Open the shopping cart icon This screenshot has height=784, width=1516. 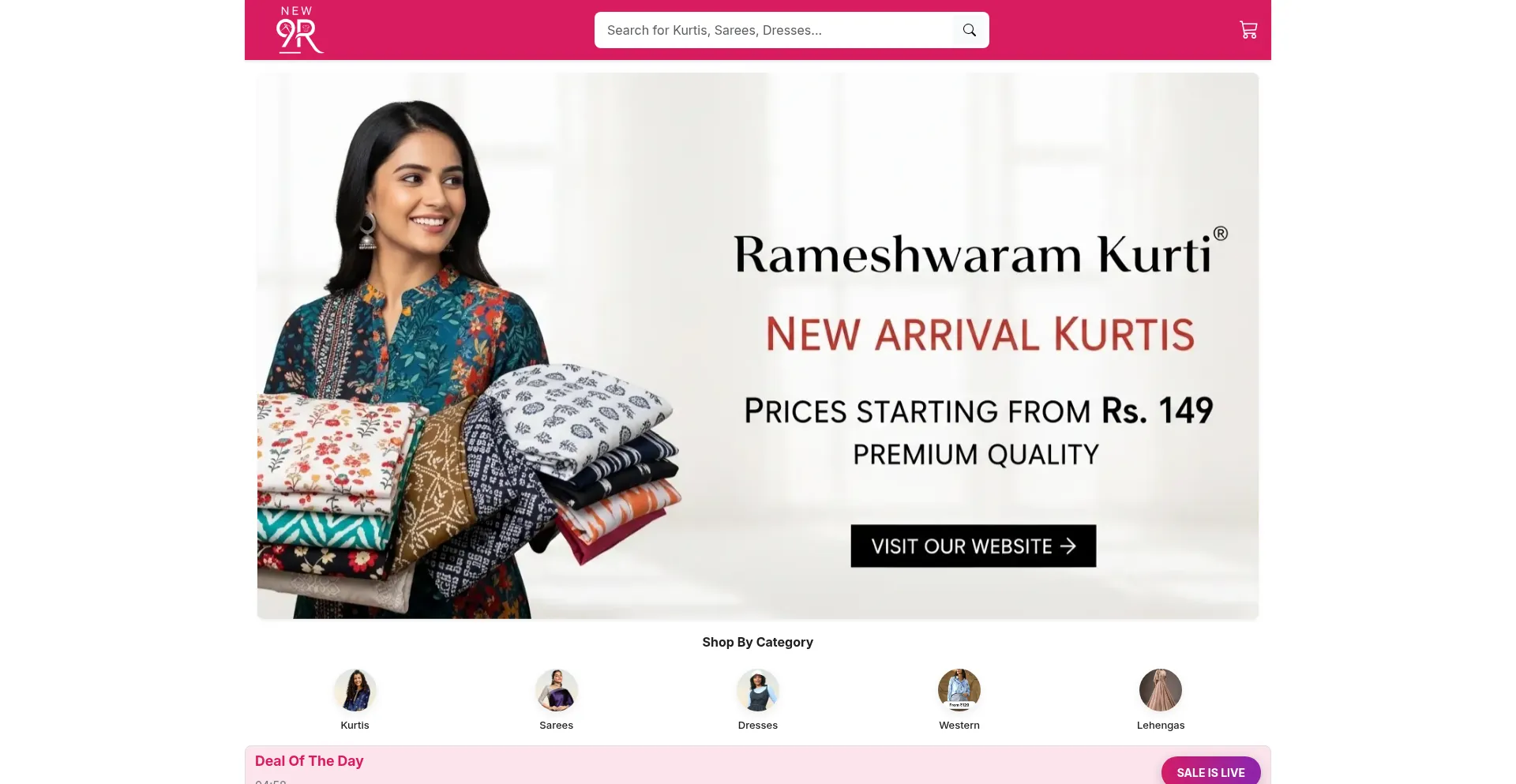coord(1248,30)
